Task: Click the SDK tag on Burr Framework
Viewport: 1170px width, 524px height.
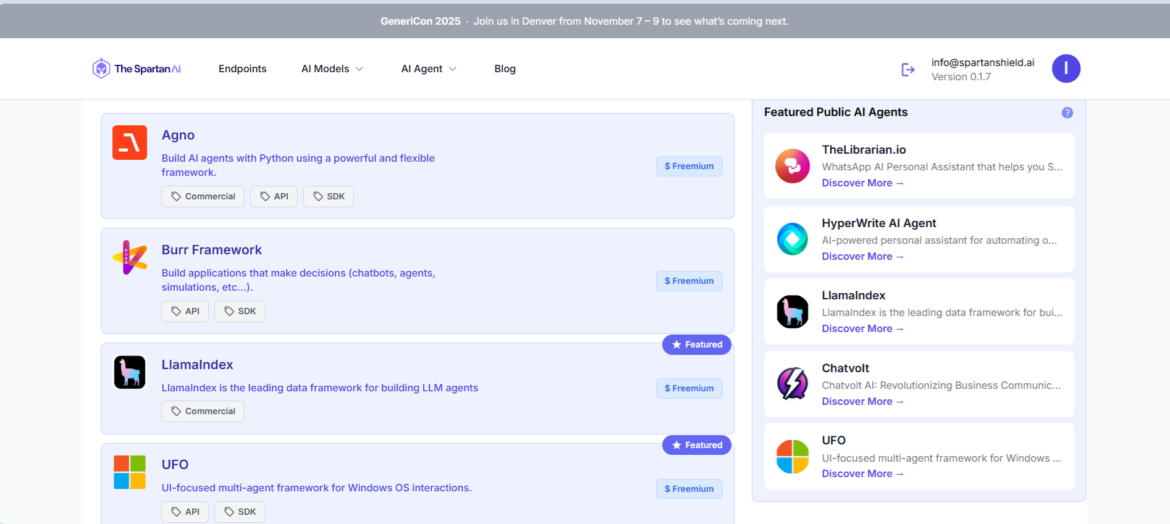Action: pos(240,312)
